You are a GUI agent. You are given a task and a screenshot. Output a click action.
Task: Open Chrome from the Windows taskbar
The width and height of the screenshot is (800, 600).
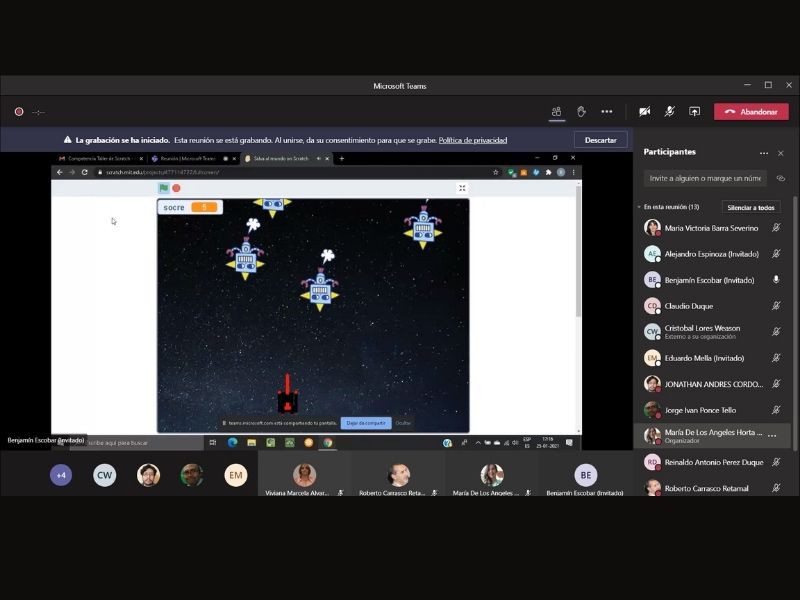tap(328, 442)
